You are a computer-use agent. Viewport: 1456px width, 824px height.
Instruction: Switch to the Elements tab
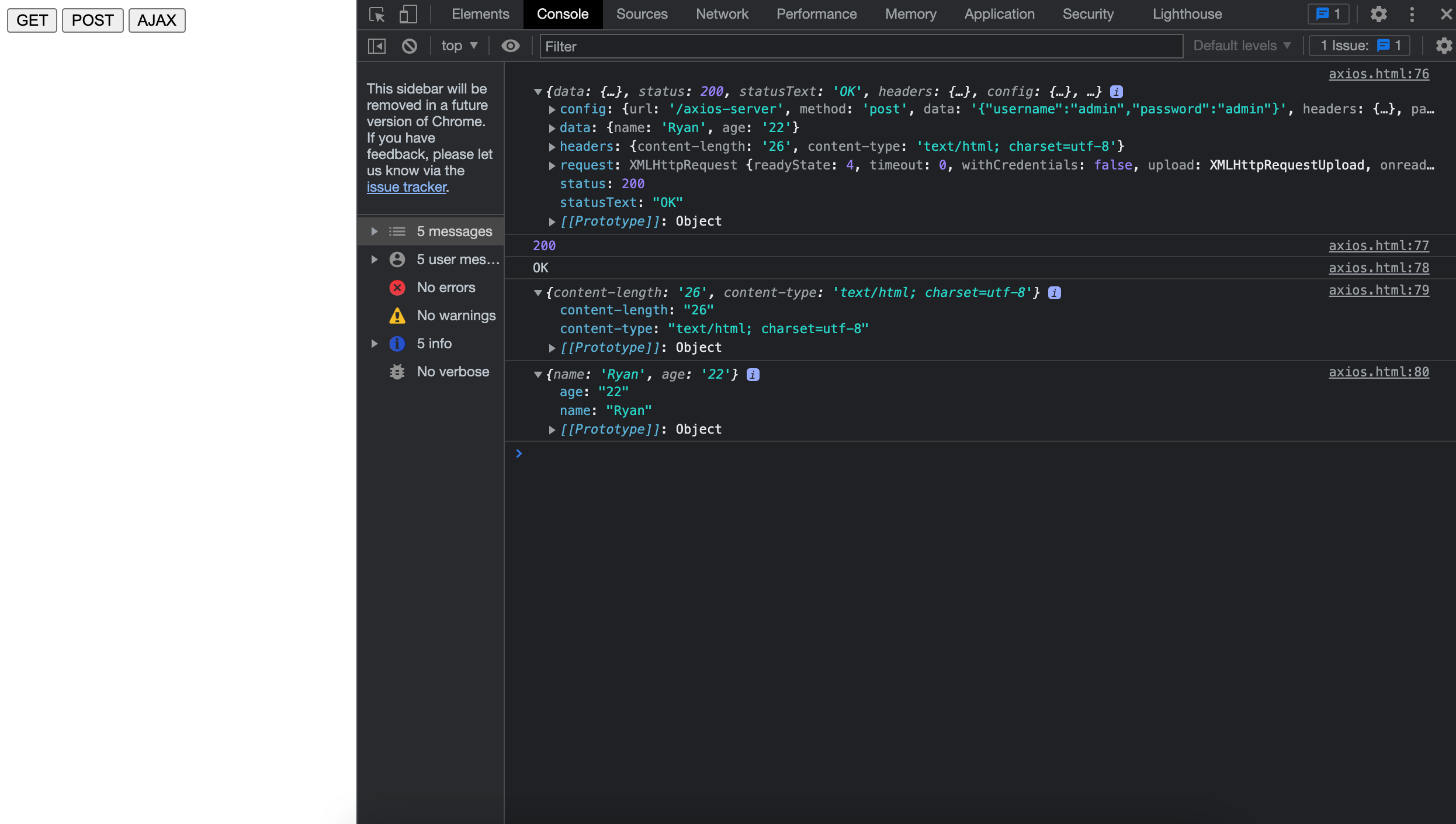480,14
